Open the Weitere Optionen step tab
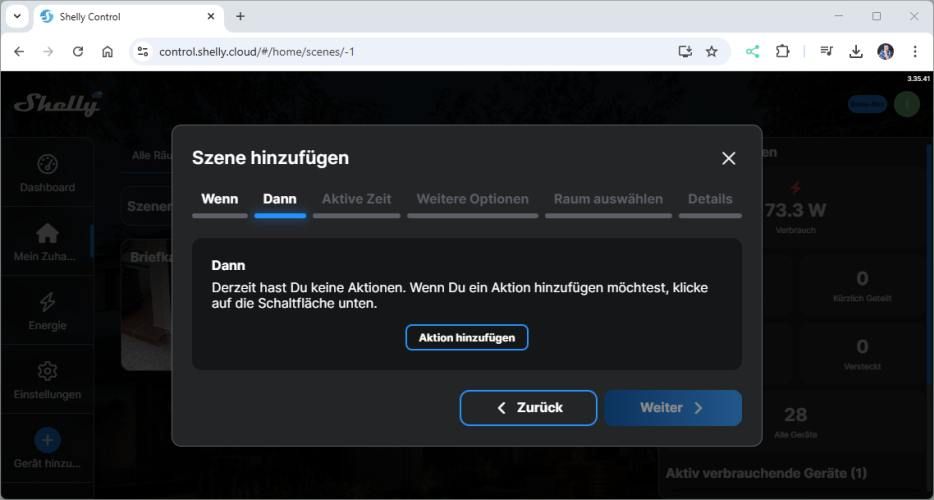The image size is (934, 500). [x=472, y=199]
